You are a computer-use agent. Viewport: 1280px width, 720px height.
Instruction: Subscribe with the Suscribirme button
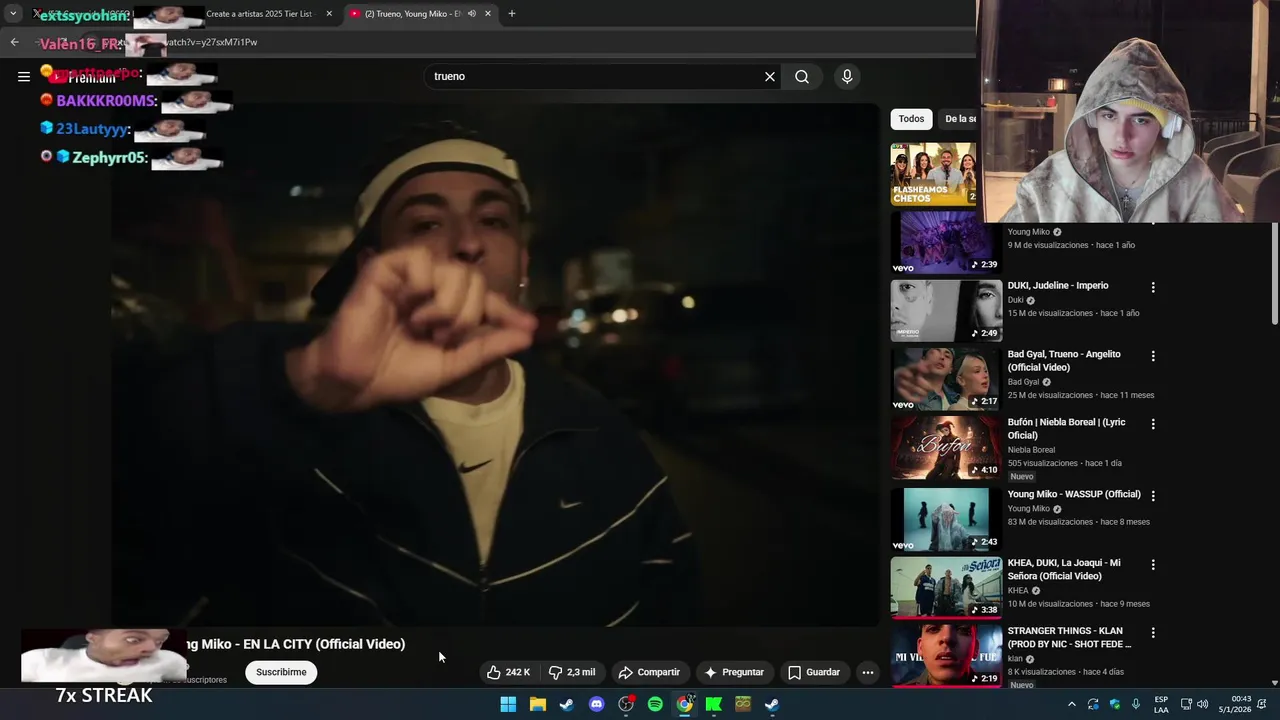click(281, 672)
